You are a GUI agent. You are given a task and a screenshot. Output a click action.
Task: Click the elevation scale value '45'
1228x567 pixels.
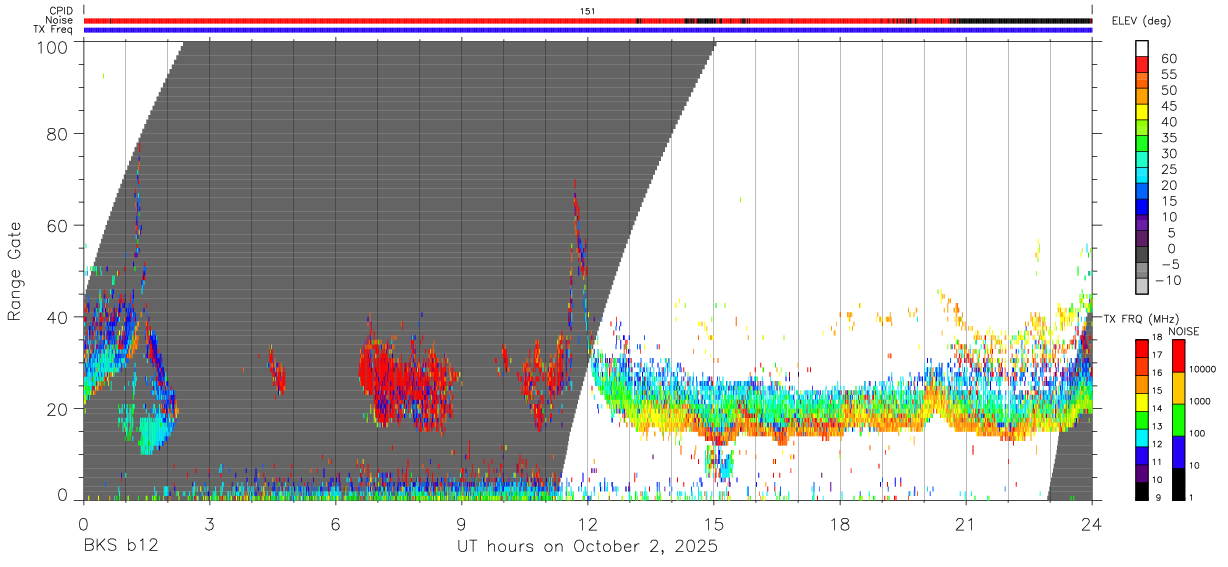tap(1168, 106)
